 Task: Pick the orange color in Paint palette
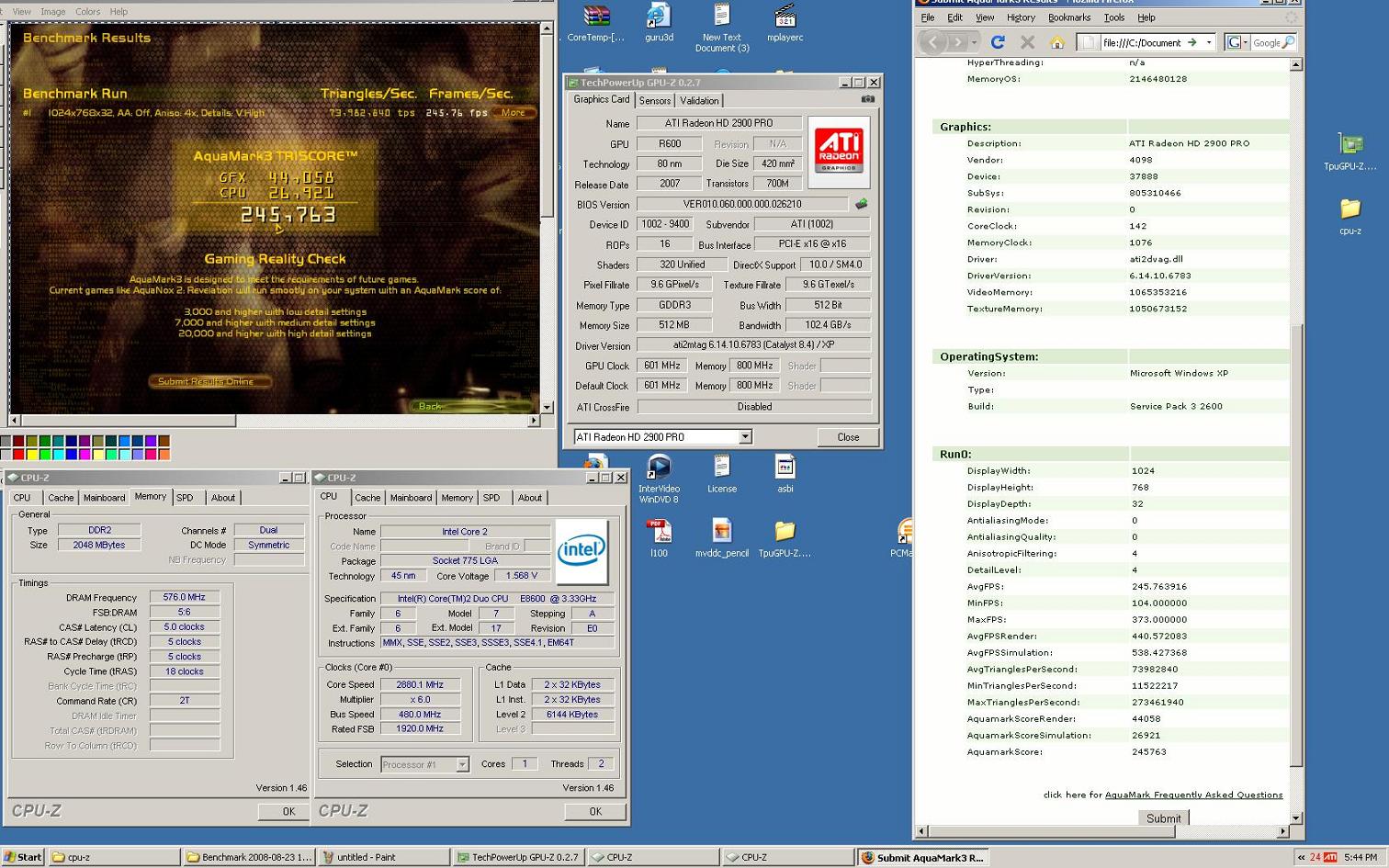(x=164, y=454)
